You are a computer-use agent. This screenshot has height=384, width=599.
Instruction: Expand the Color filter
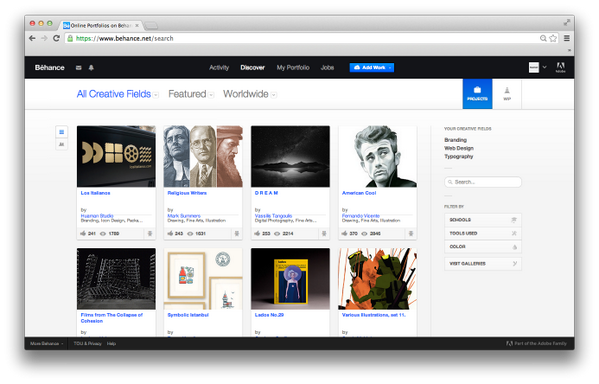pyautogui.click(x=483, y=246)
